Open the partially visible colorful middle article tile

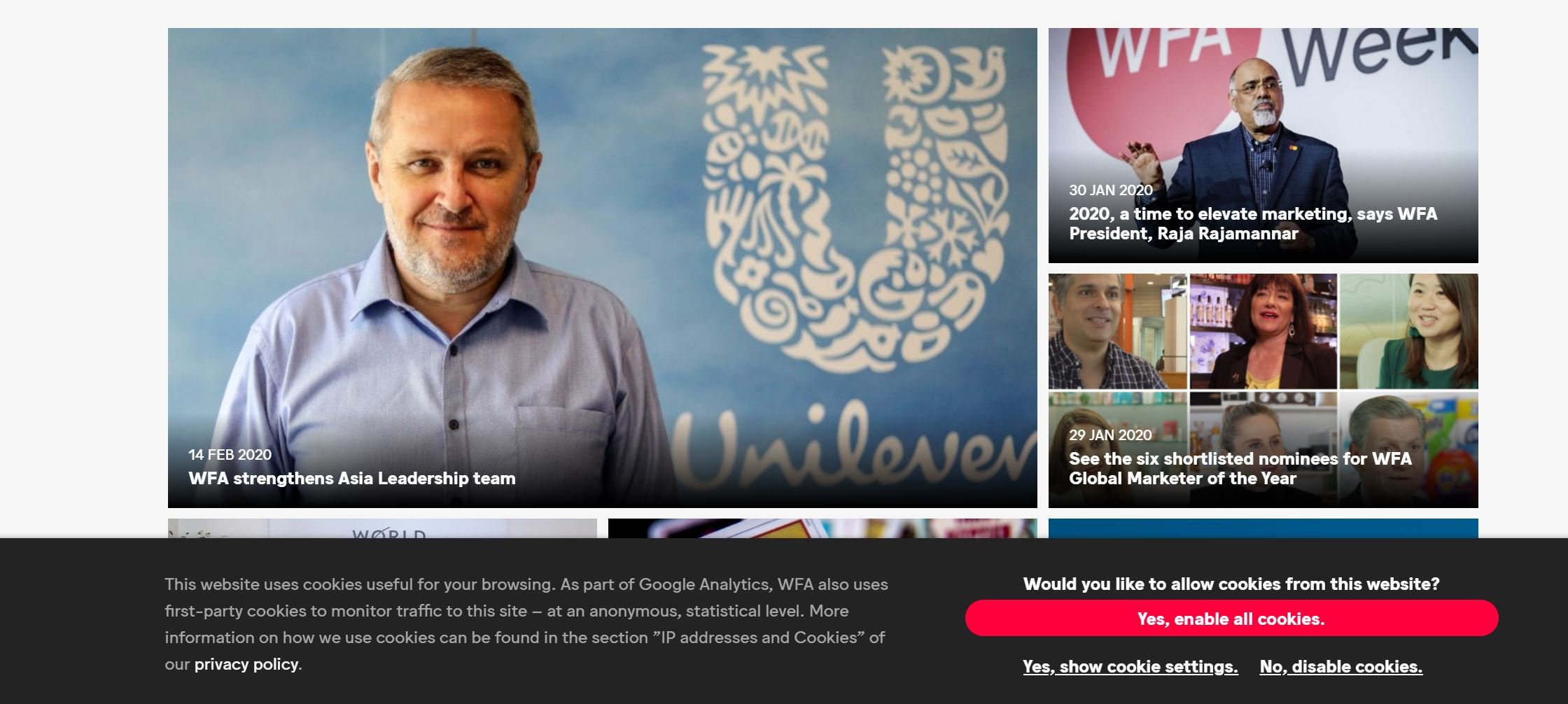pyautogui.click(x=822, y=528)
